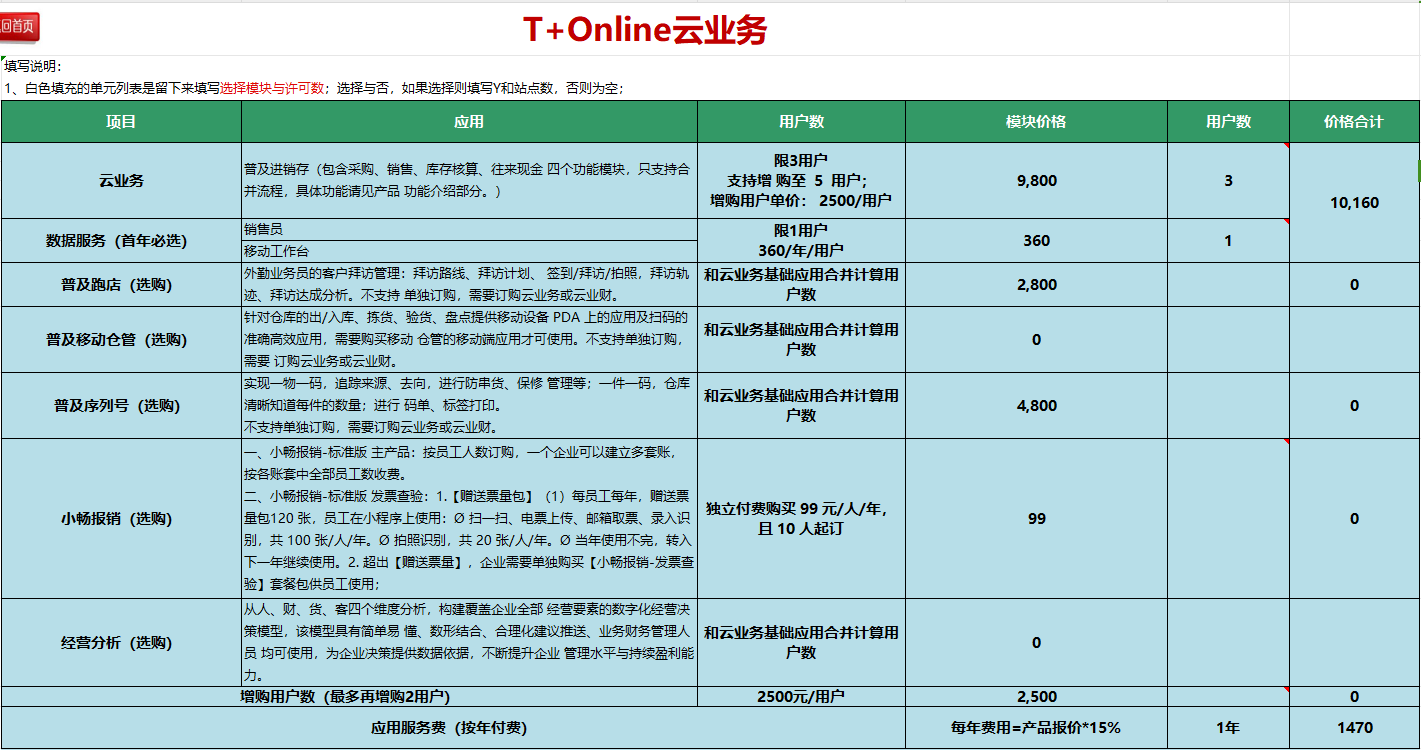Select the 移动工作台 cell
Viewport: 1421px width, 750px height.
[x=469, y=251]
